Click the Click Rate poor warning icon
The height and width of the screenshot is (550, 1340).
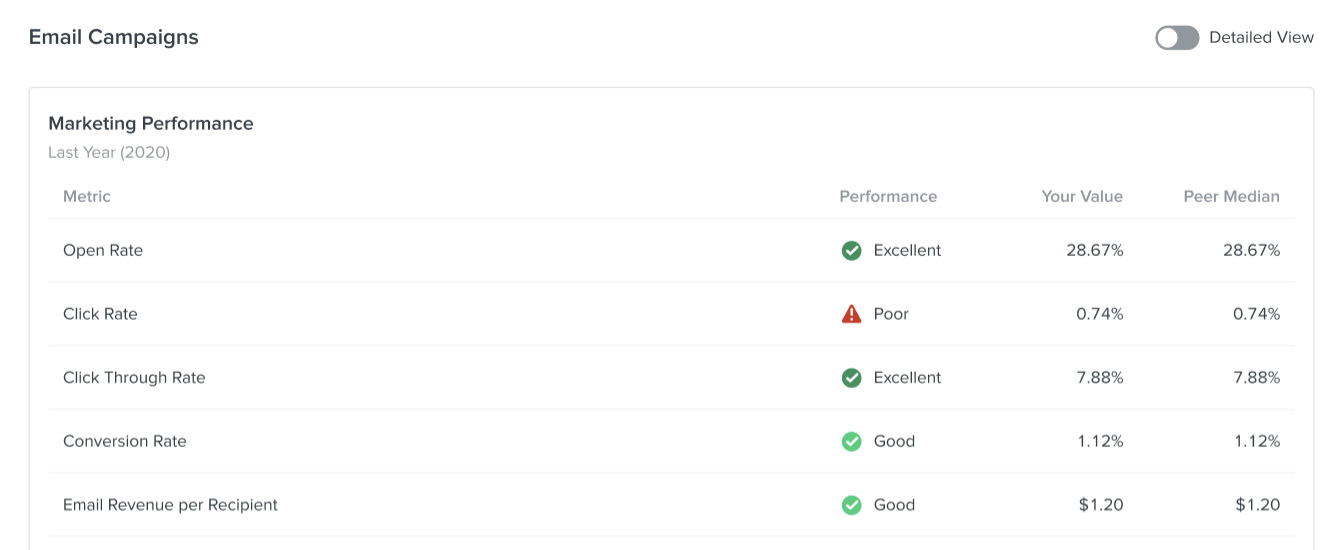851,314
